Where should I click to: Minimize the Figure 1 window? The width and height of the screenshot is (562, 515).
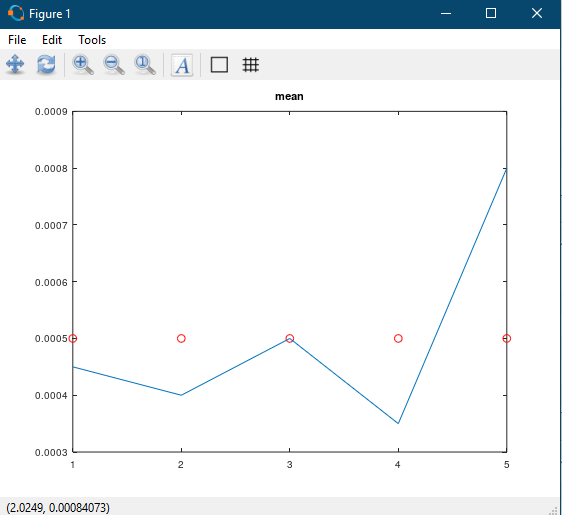(446, 13)
